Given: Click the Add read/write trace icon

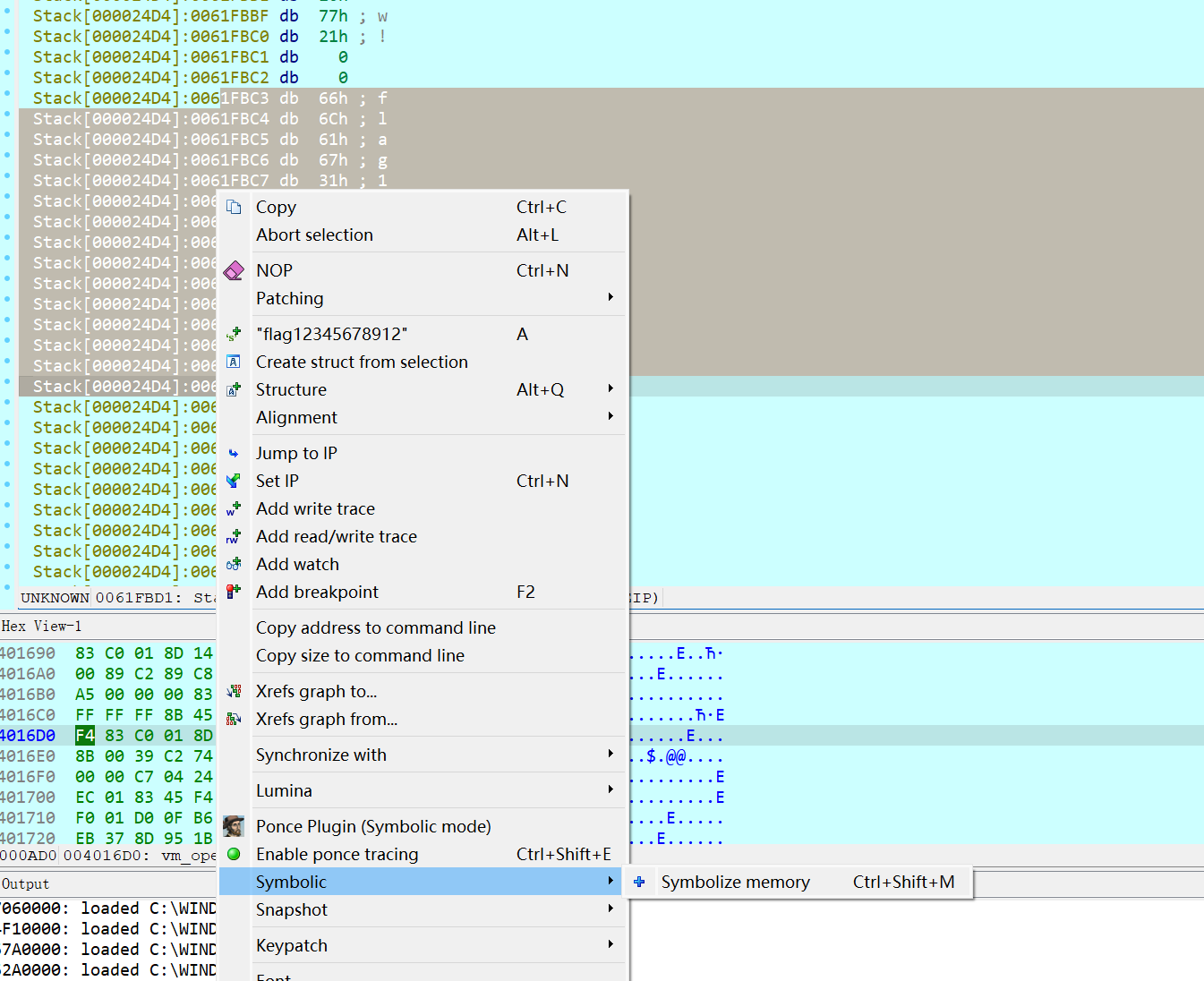Looking at the screenshot, I should (234, 536).
